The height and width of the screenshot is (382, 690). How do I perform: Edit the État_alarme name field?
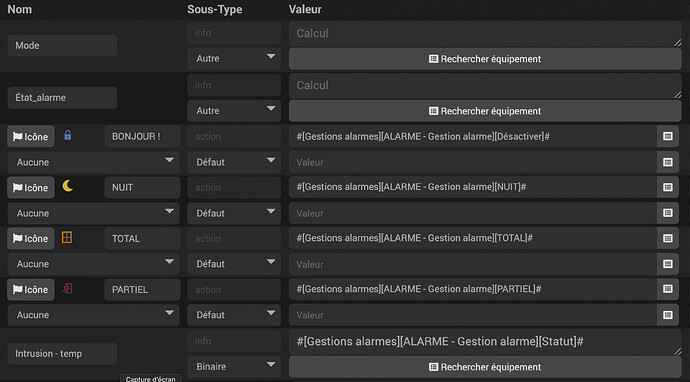coord(62,98)
